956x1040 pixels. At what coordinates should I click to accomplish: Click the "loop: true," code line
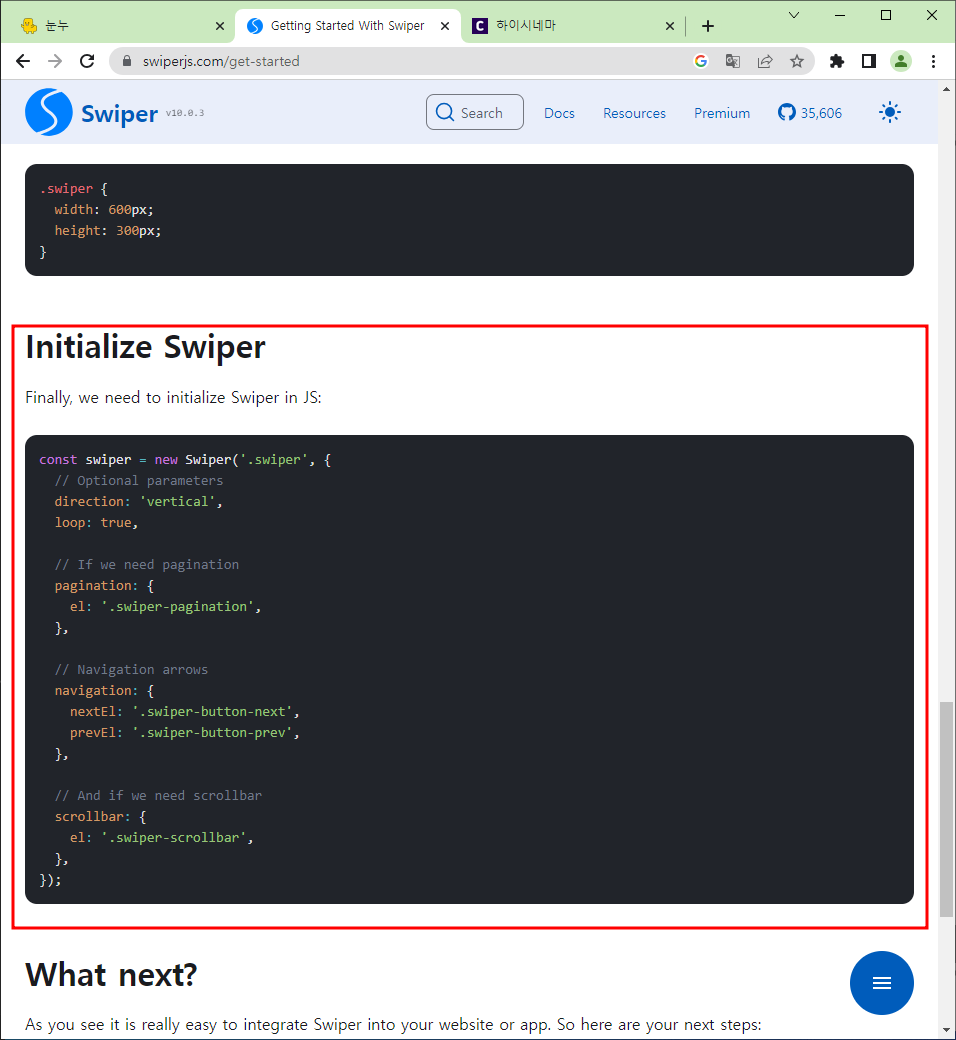tap(96, 523)
